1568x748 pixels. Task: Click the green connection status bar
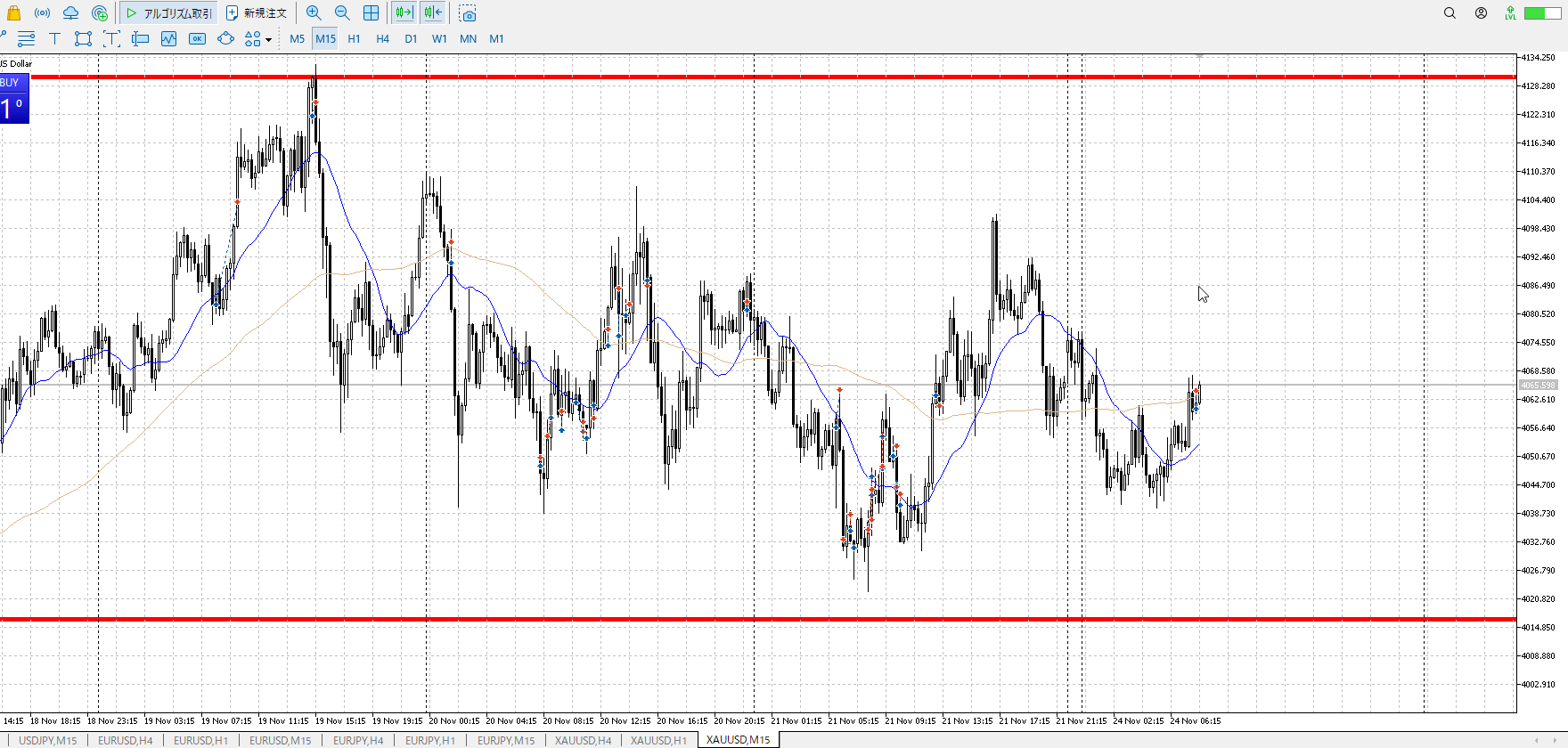[1541, 13]
